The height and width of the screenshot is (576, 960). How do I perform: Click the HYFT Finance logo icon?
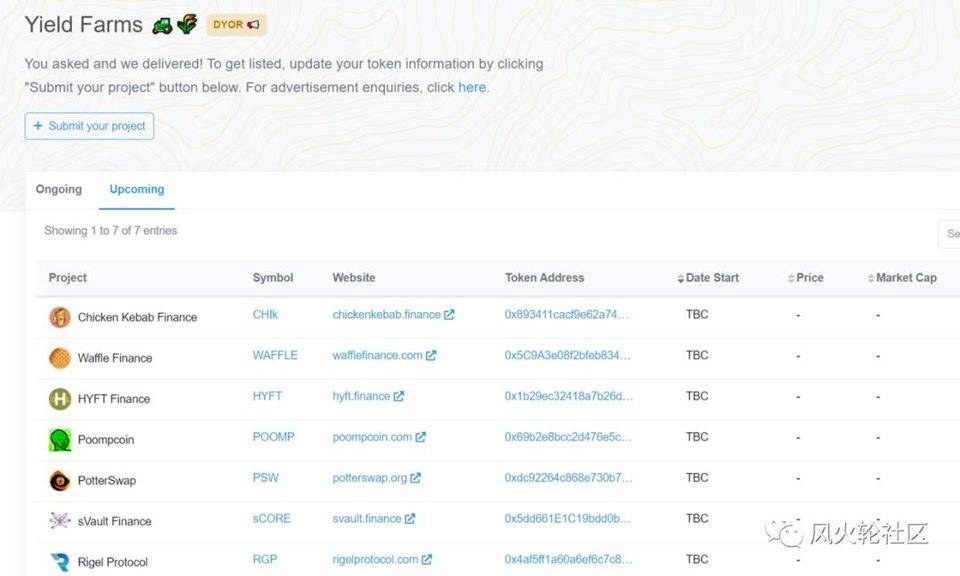coord(60,399)
